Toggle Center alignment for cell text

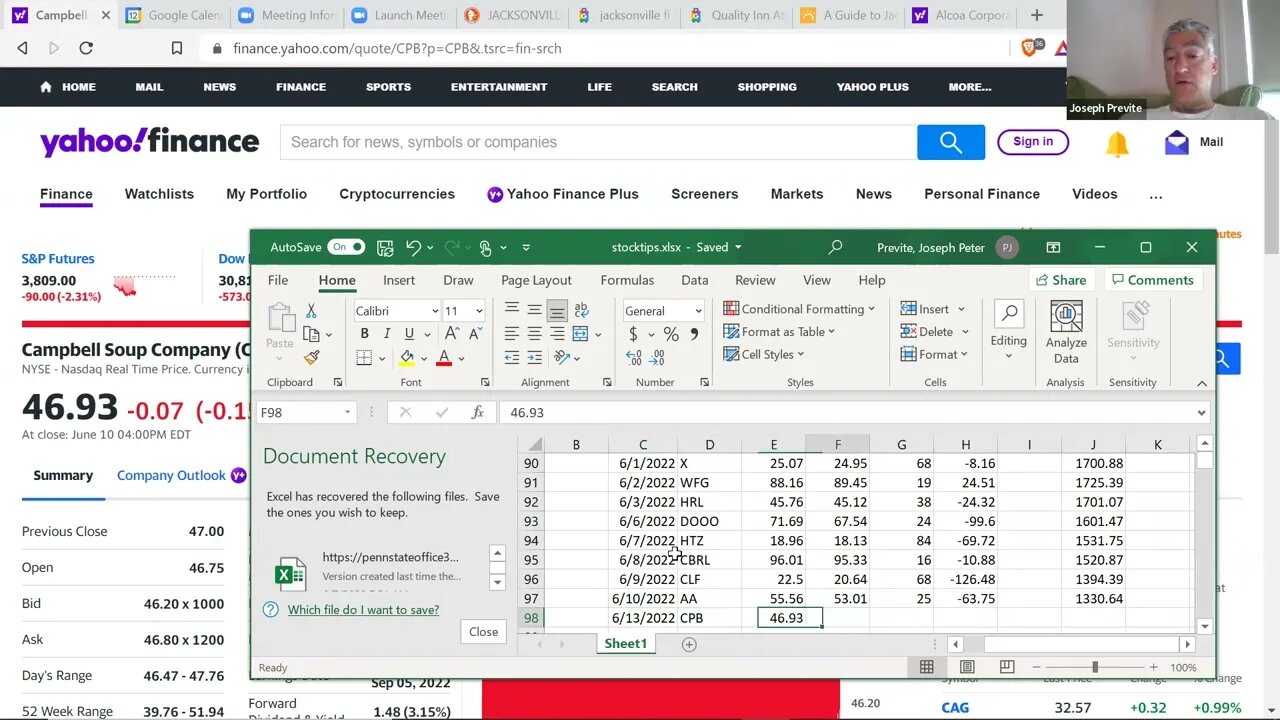coord(535,334)
